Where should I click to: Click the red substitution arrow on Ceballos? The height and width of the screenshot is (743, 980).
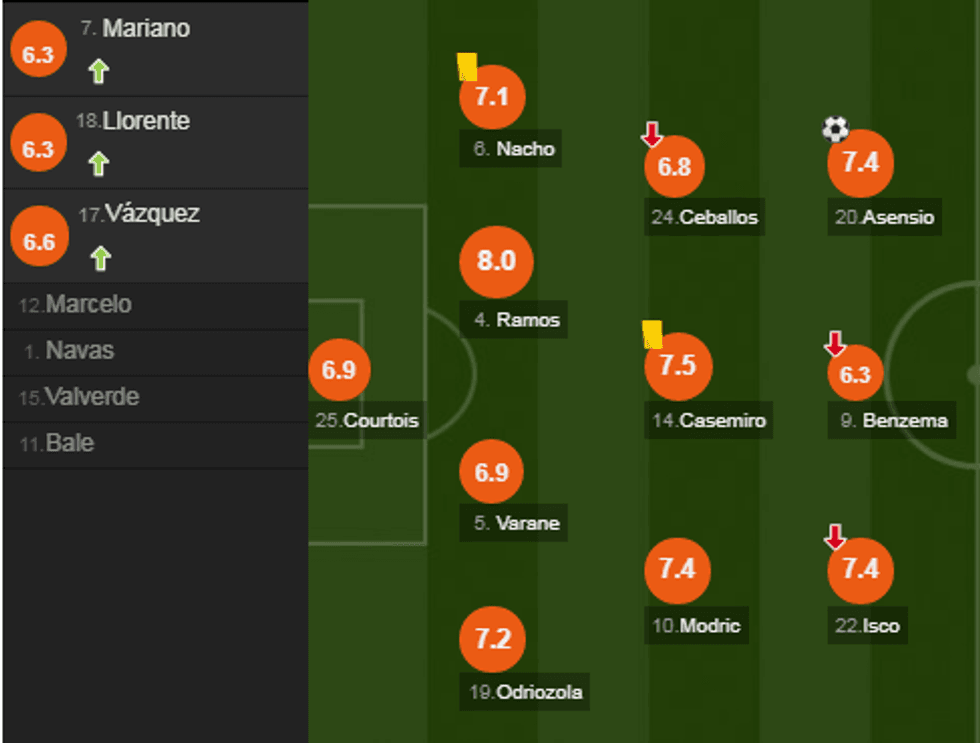(652, 134)
